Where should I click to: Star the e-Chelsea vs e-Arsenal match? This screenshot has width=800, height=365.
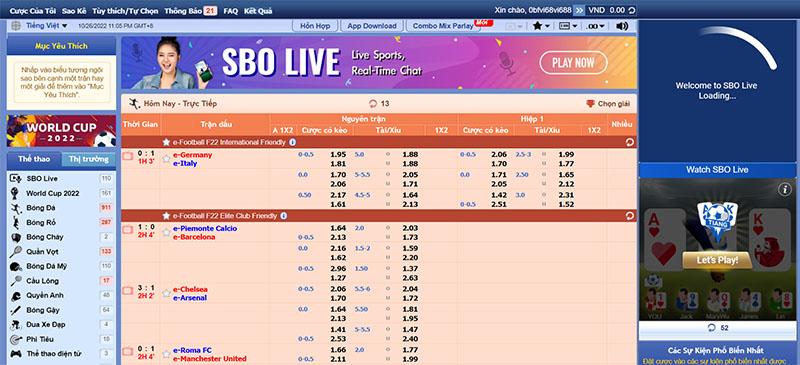pyautogui.click(x=166, y=294)
